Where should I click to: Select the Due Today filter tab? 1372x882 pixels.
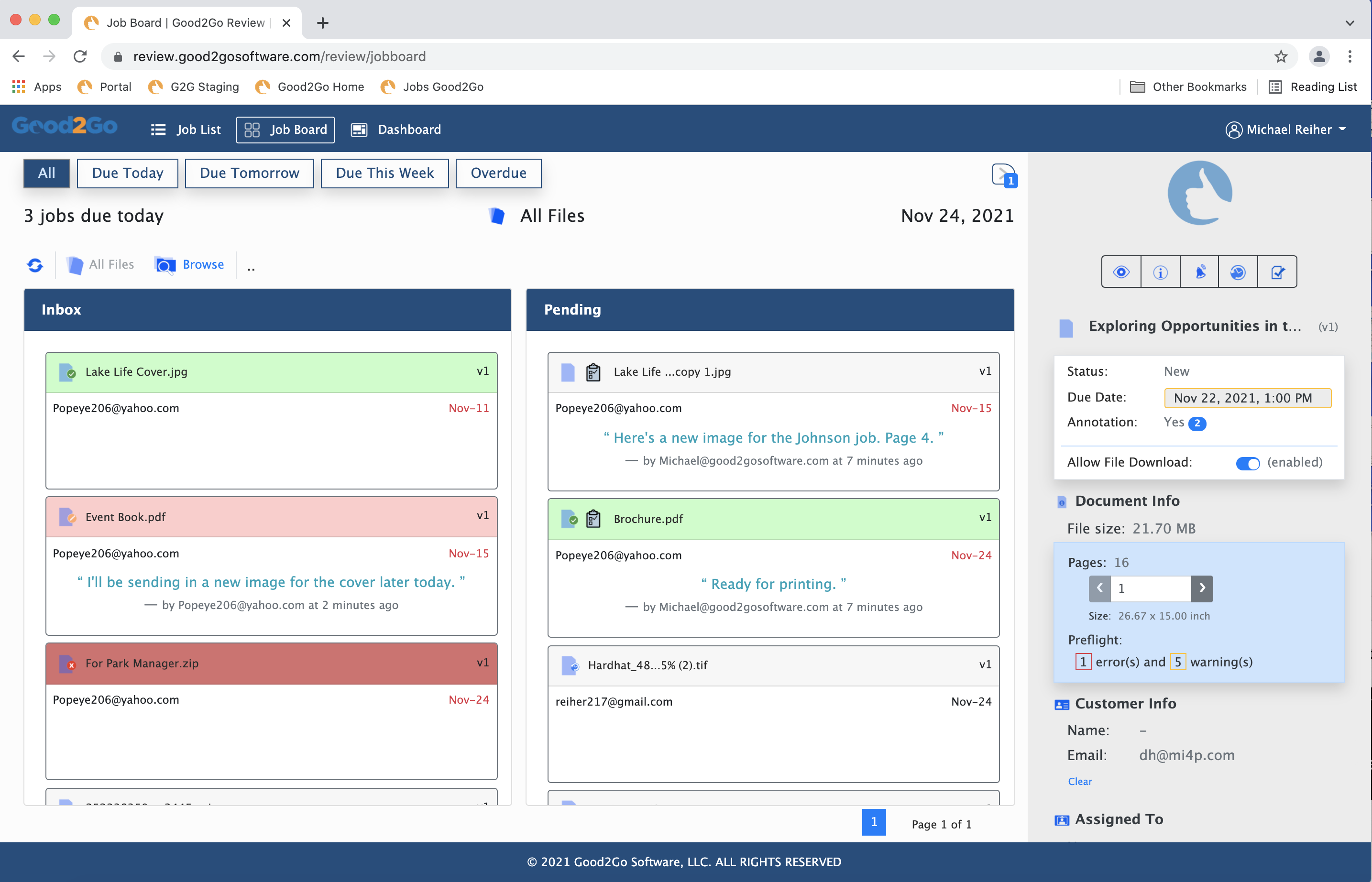(127, 173)
